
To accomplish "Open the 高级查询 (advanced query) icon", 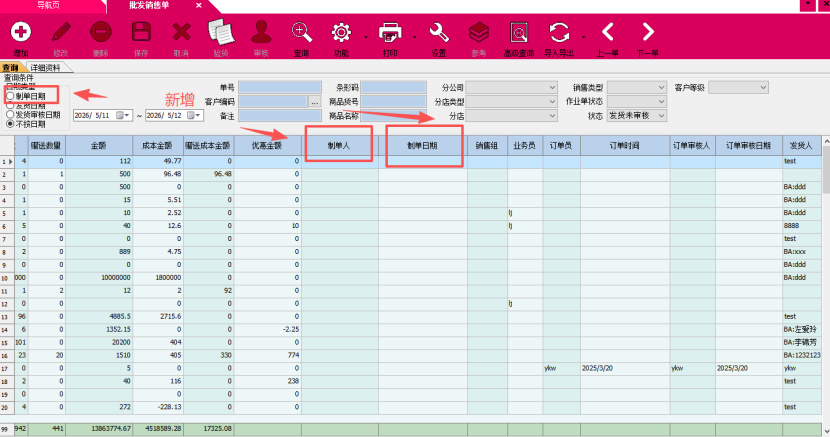I will click(x=519, y=32).
